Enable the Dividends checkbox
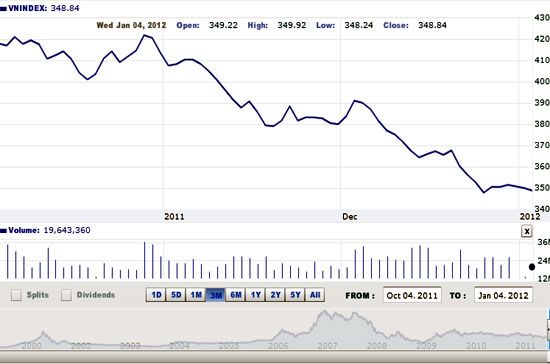 [66, 295]
